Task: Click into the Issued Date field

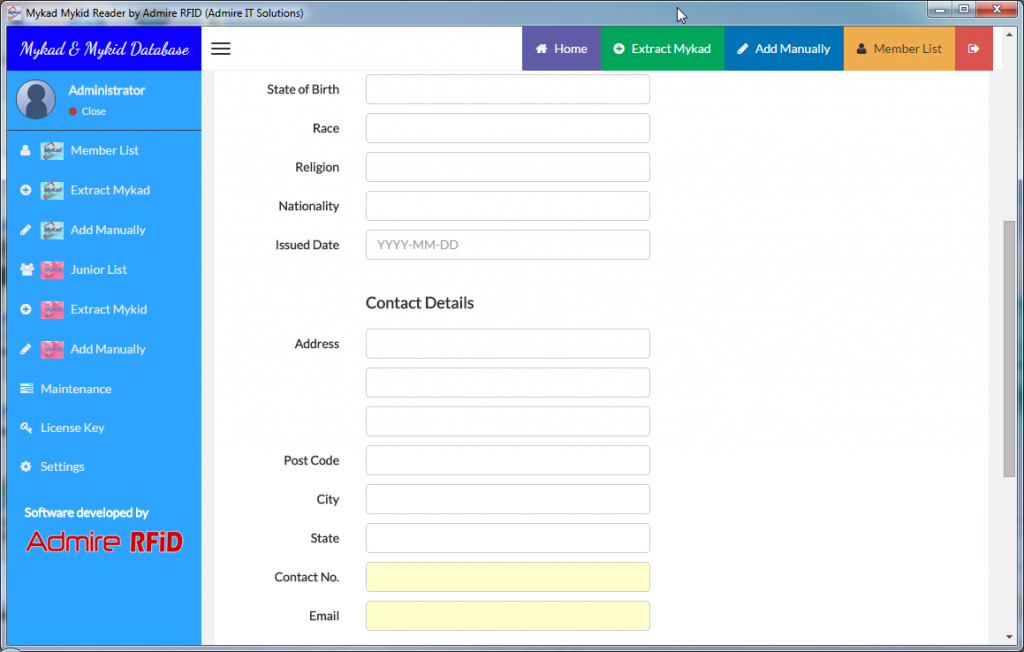Action: tap(507, 245)
